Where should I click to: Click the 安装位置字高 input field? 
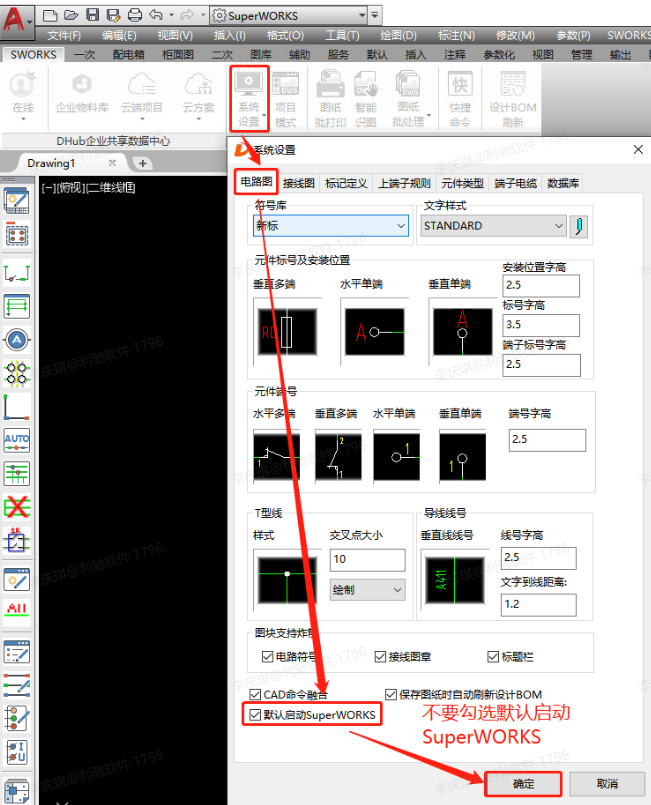point(541,285)
